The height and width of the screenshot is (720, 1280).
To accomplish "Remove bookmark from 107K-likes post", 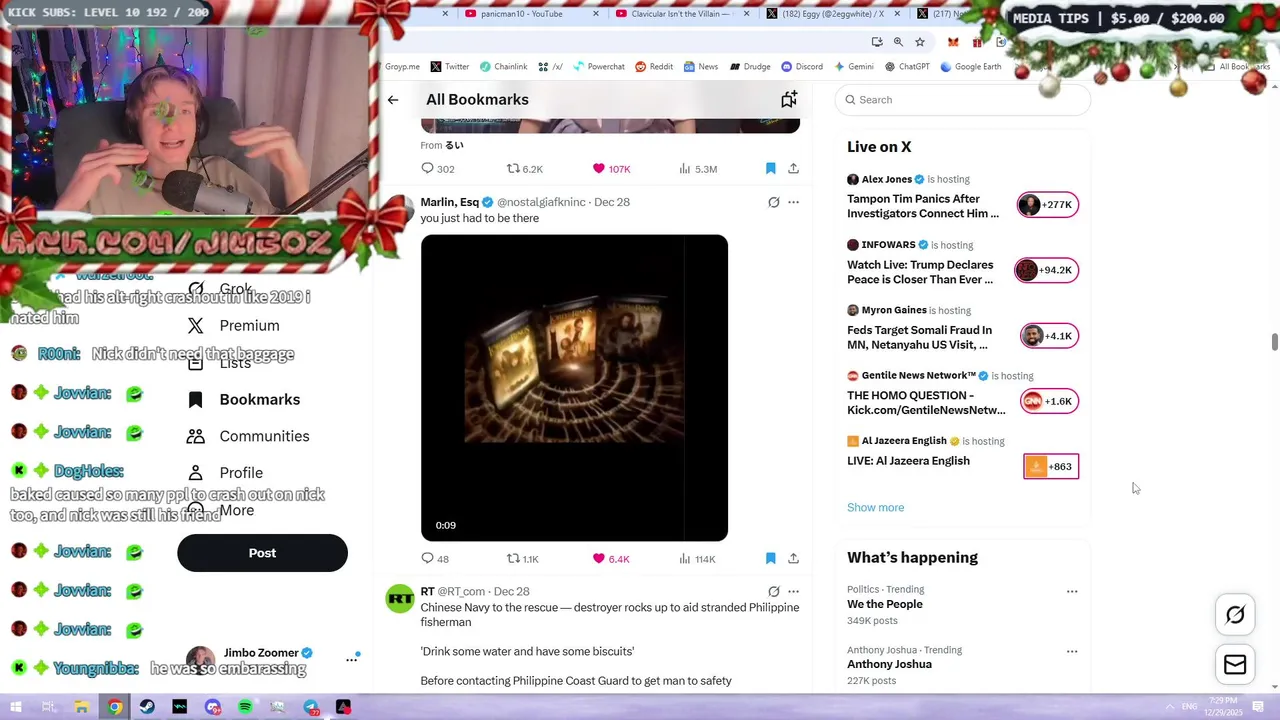I will point(770,169).
